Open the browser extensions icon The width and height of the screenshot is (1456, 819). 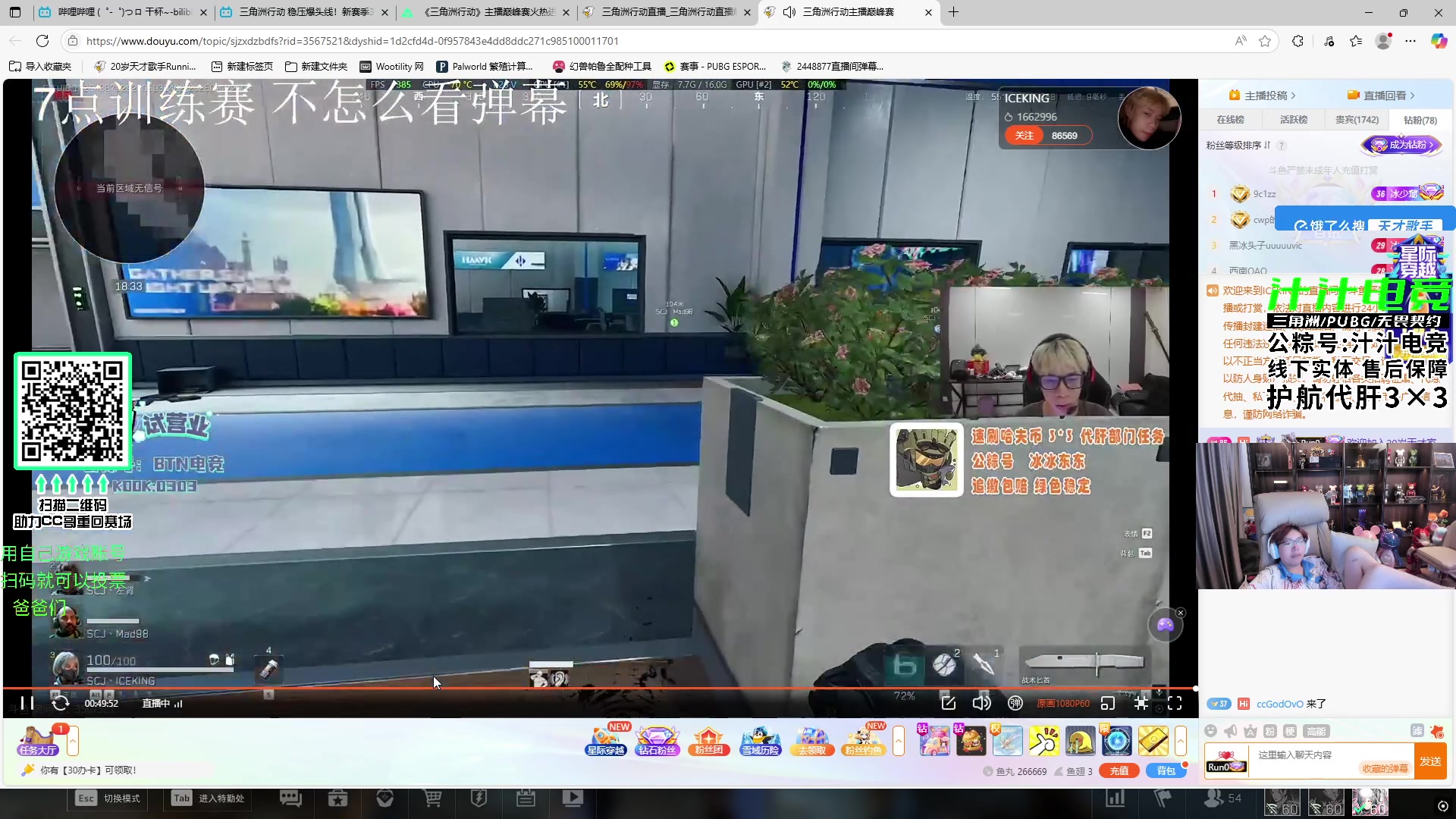1298,41
